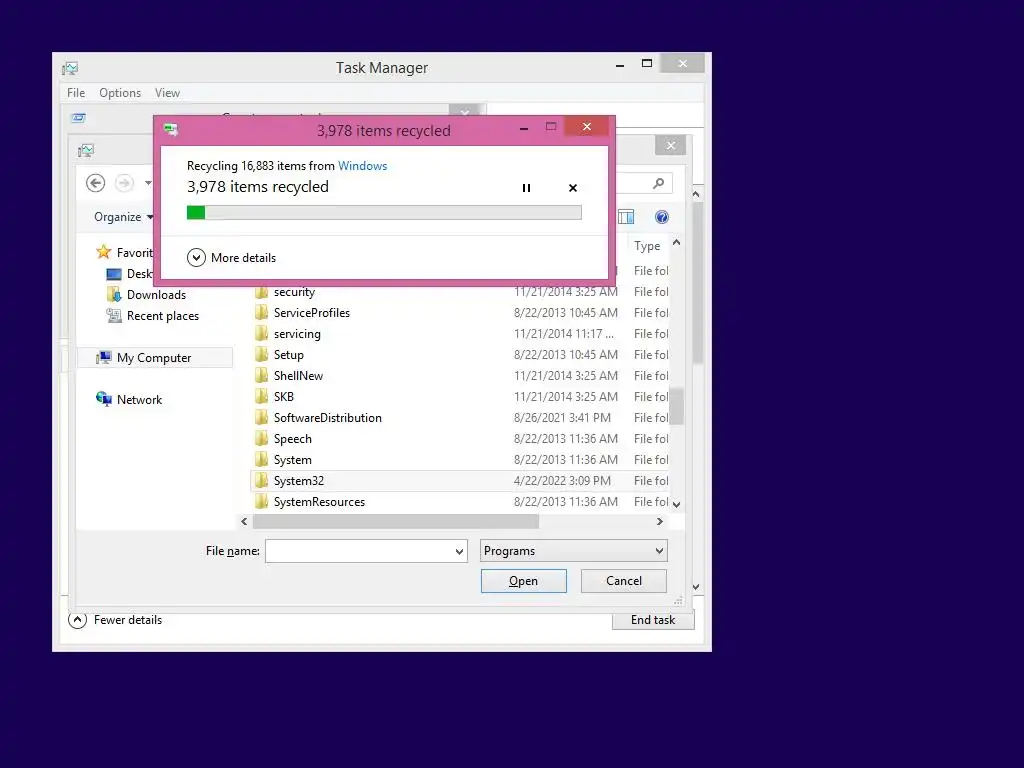The width and height of the screenshot is (1024, 768).
Task: Click the recycle dialog title icon
Action: (x=171, y=129)
